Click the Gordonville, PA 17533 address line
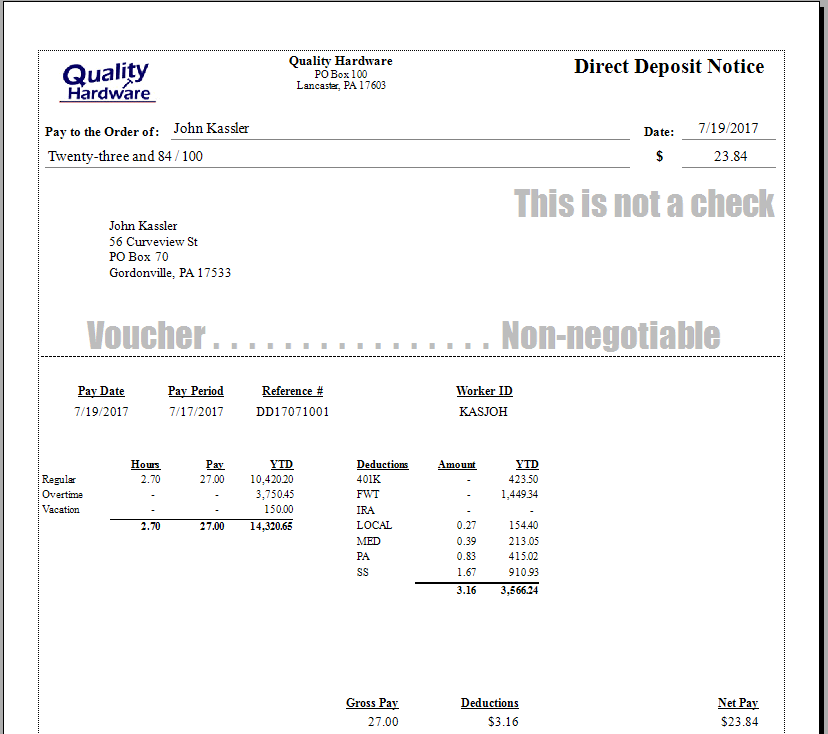828x734 pixels. pos(169,272)
